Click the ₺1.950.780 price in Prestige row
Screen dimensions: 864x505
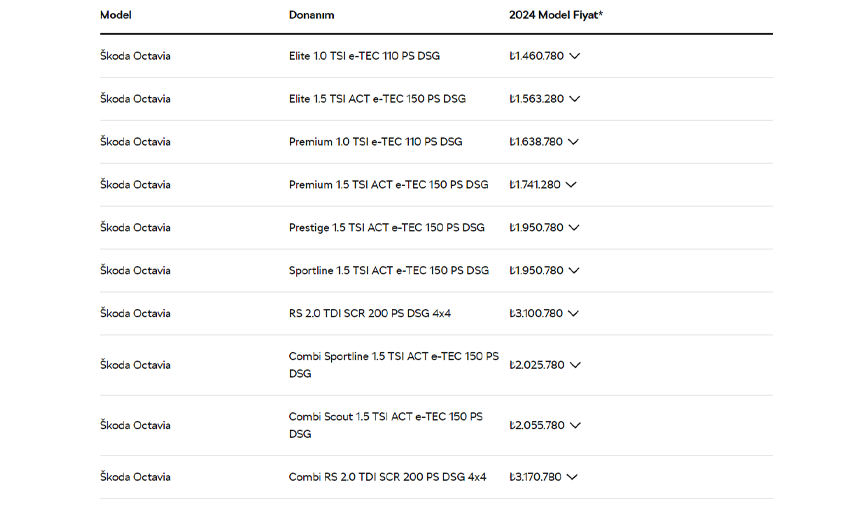[536, 227]
